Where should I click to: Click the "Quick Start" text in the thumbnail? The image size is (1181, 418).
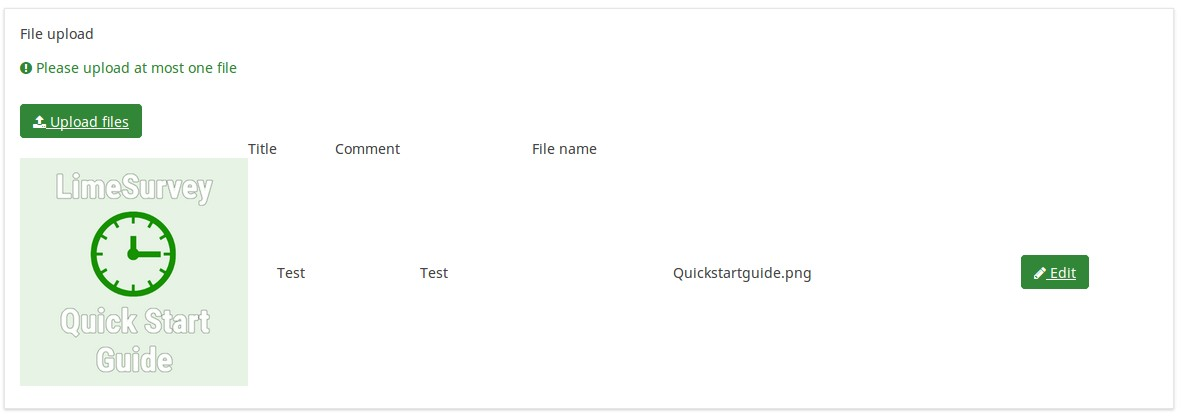134,322
